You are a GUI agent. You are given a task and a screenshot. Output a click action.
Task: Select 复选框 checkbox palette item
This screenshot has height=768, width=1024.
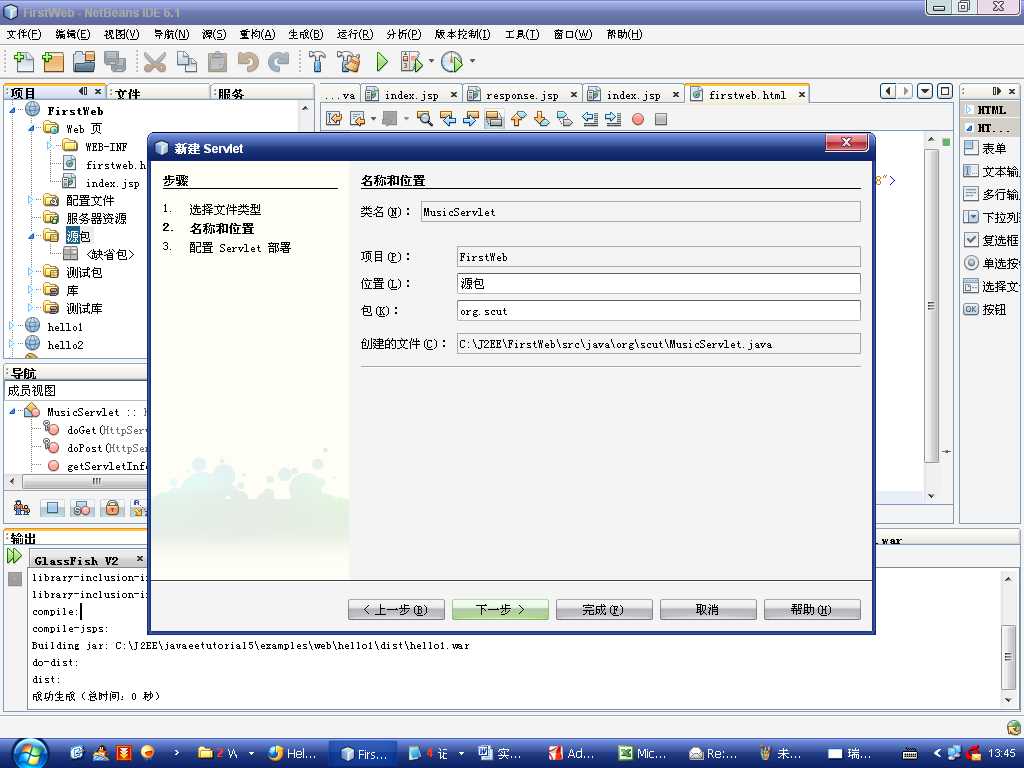(x=991, y=240)
